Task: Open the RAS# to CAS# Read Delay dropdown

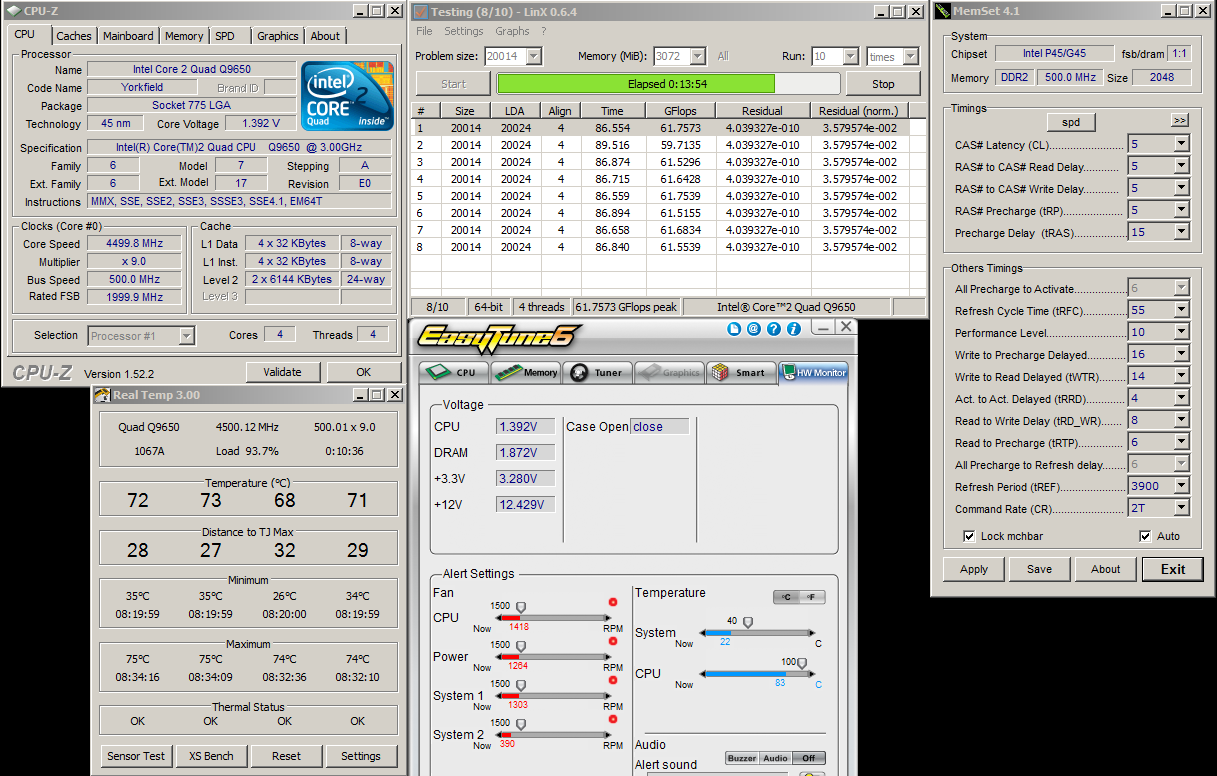Action: [1181, 166]
